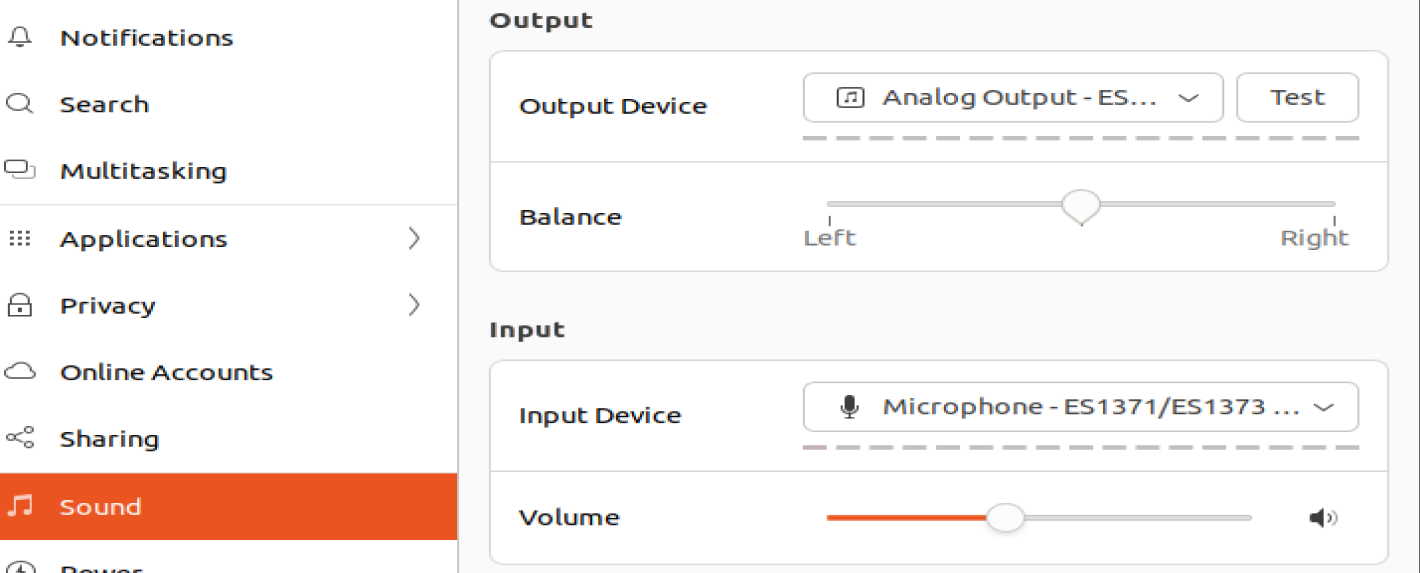1420x573 pixels.
Task: Open the Output Device dropdown
Action: click(x=1013, y=98)
